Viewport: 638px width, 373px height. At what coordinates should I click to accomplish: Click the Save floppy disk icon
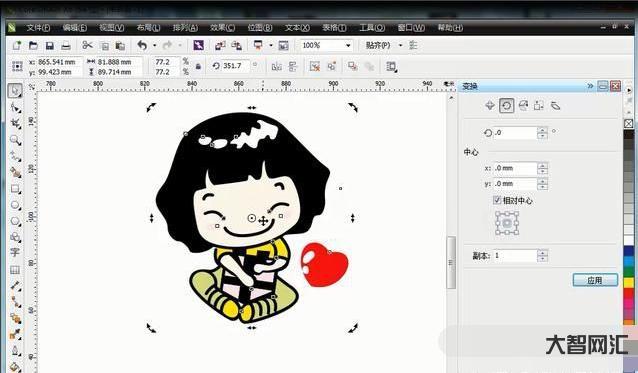point(50,46)
